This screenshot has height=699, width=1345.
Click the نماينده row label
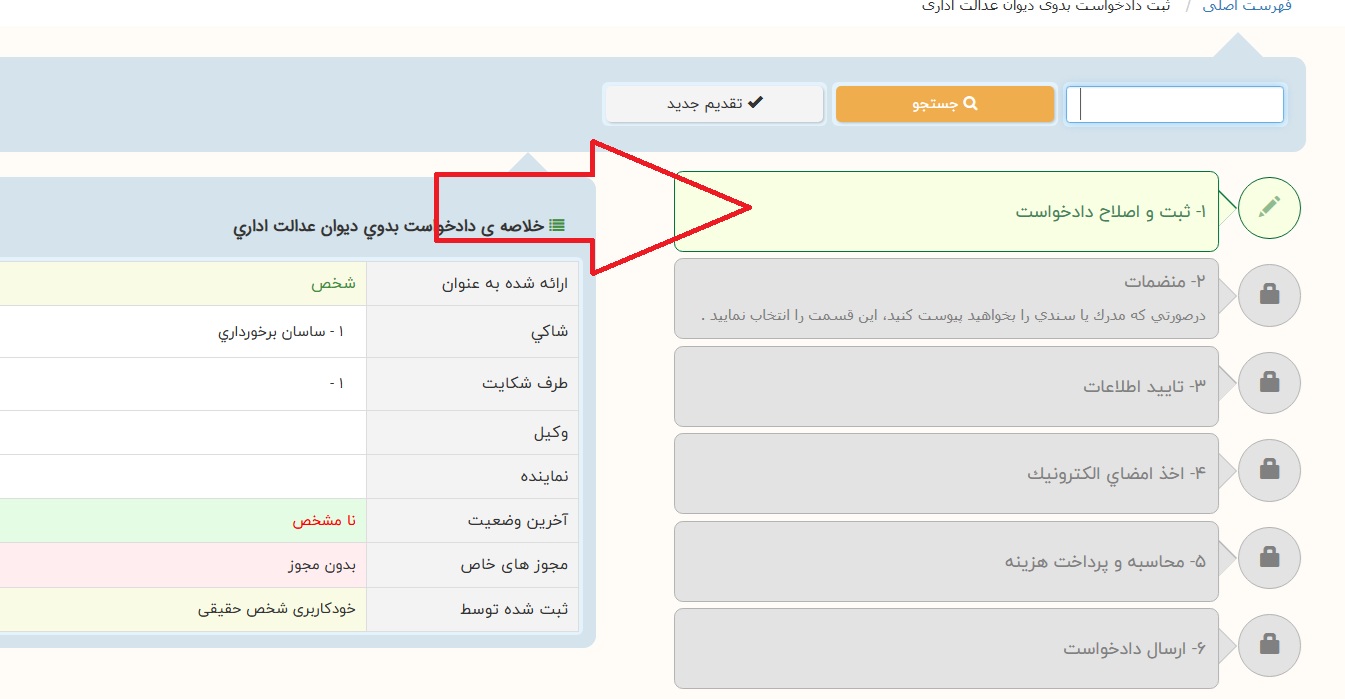[545, 477]
